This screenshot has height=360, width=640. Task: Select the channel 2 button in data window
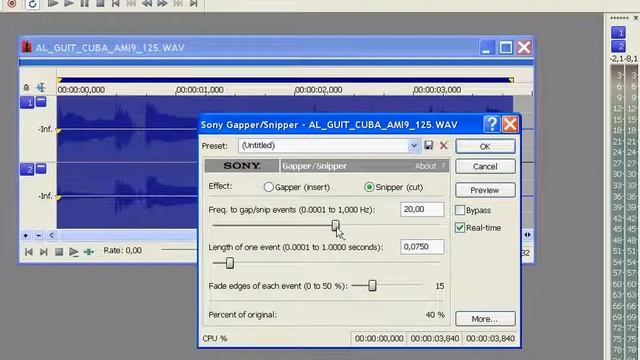(27, 169)
